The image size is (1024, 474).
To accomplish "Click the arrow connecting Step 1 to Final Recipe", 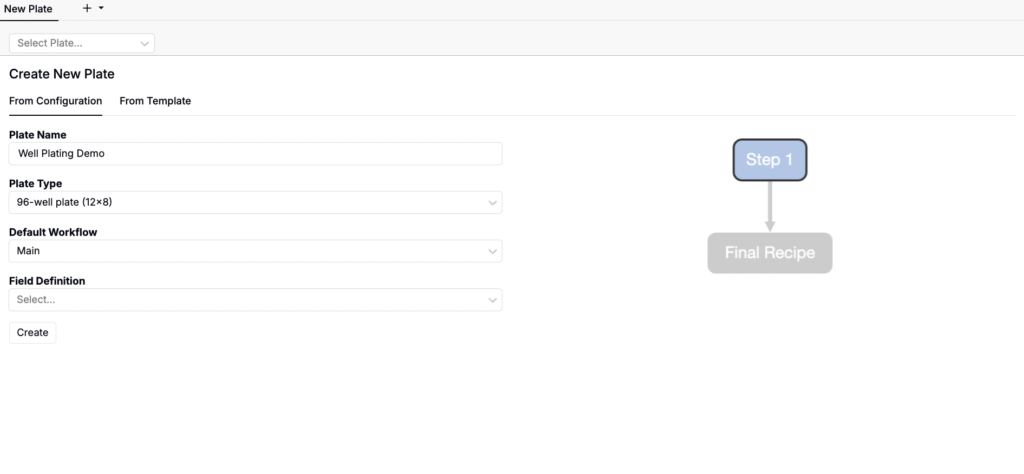I will [x=769, y=206].
